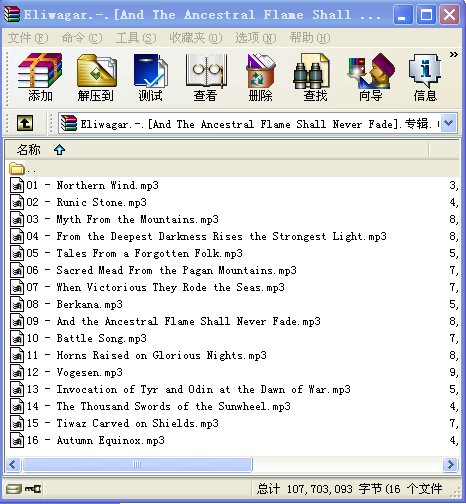Viewport: 466px width, 504px height.
Task: Select '11 - Horns Raised on Glorious Nights.mp3'
Action: coord(138,355)
